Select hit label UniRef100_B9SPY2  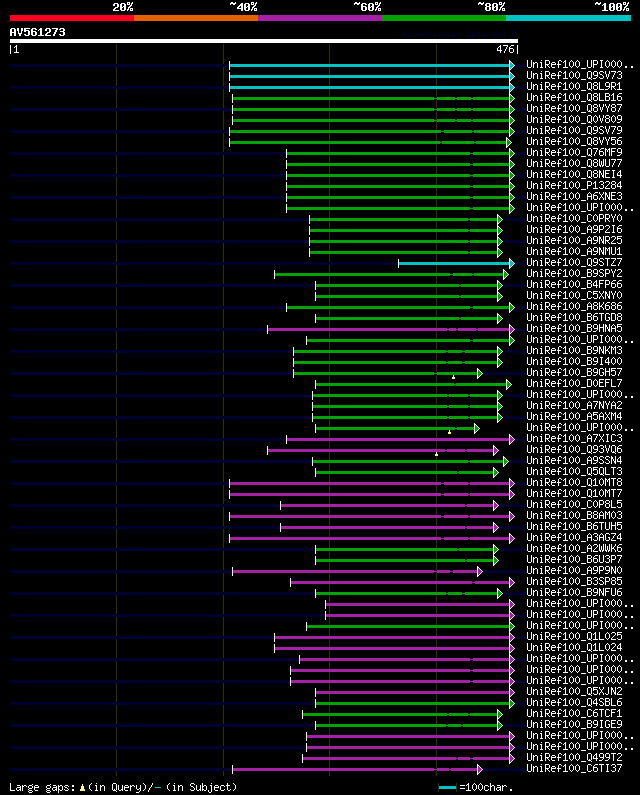click(x=574, y=274)
